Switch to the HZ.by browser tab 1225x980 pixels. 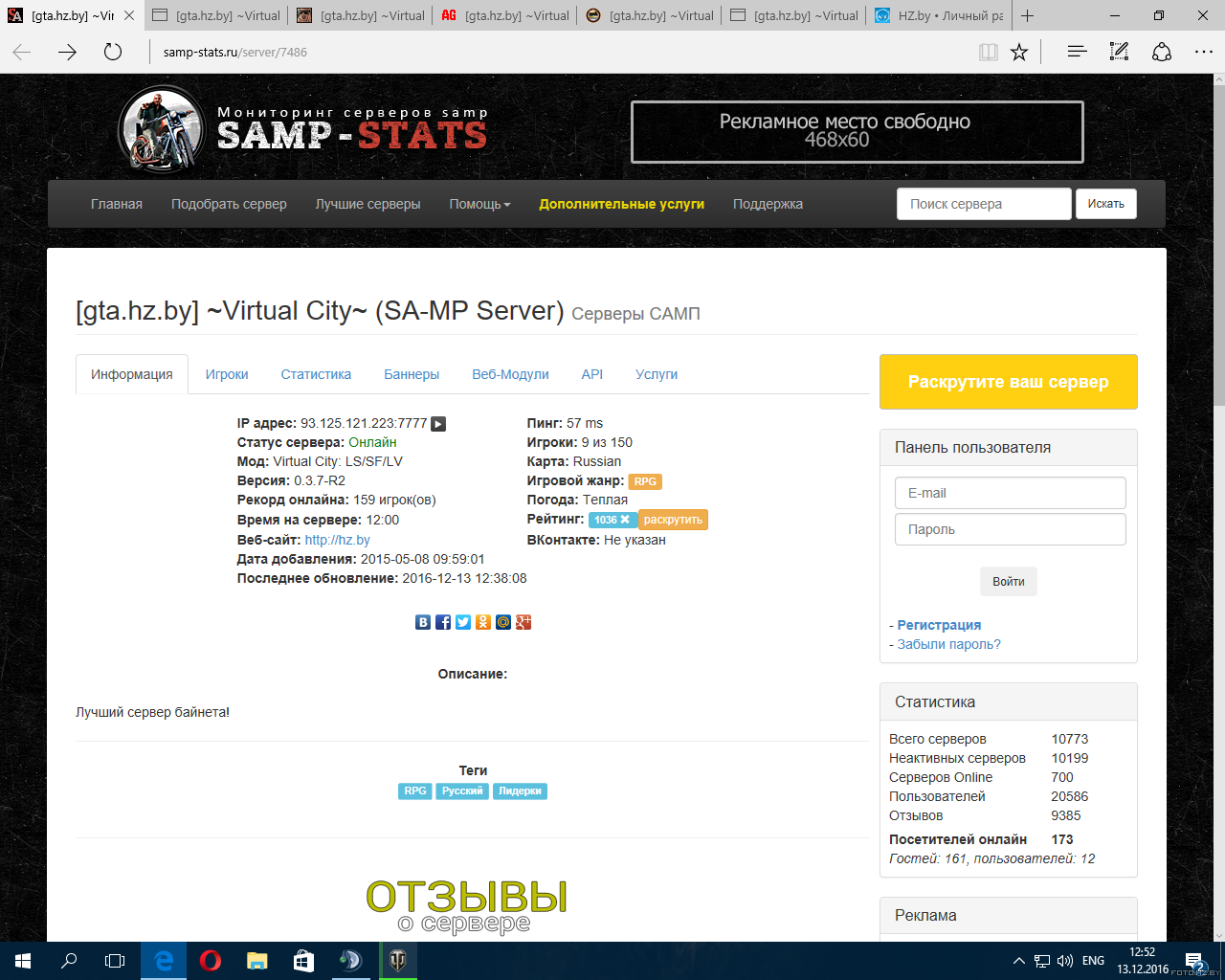pyautogui.click(x=938, y=15)
